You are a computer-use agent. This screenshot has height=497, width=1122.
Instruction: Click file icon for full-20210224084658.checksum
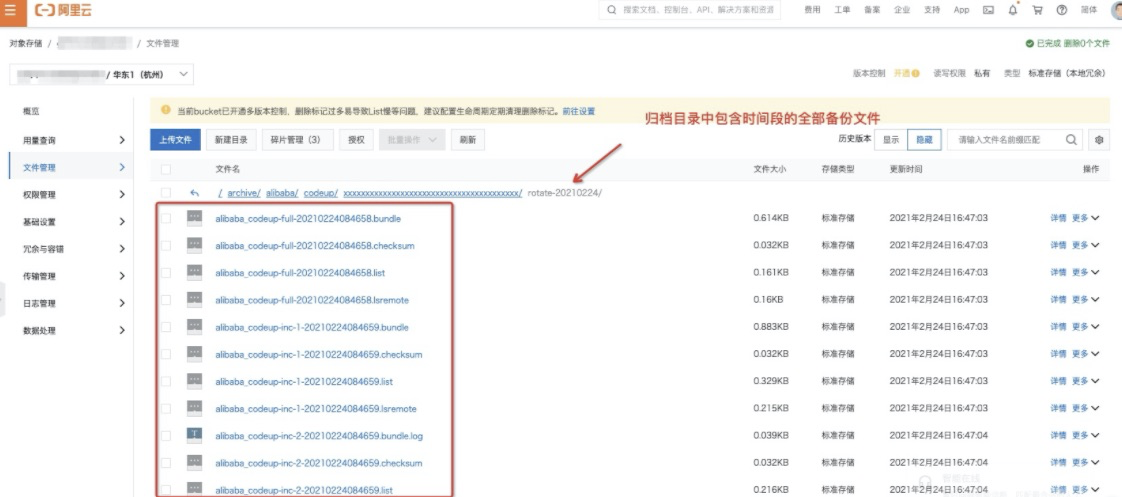pyautogui.click(x=194, y=245)
